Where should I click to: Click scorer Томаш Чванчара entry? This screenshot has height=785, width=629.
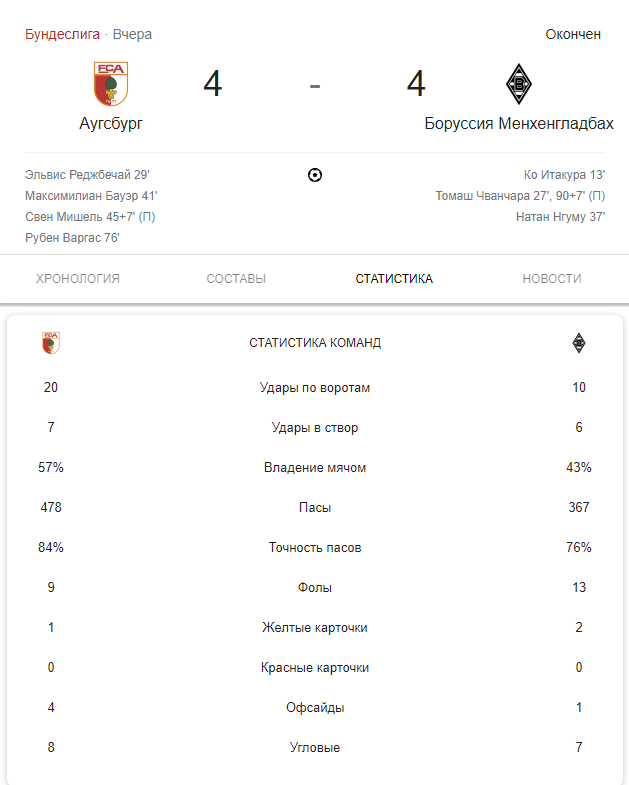tap(520, 196)
